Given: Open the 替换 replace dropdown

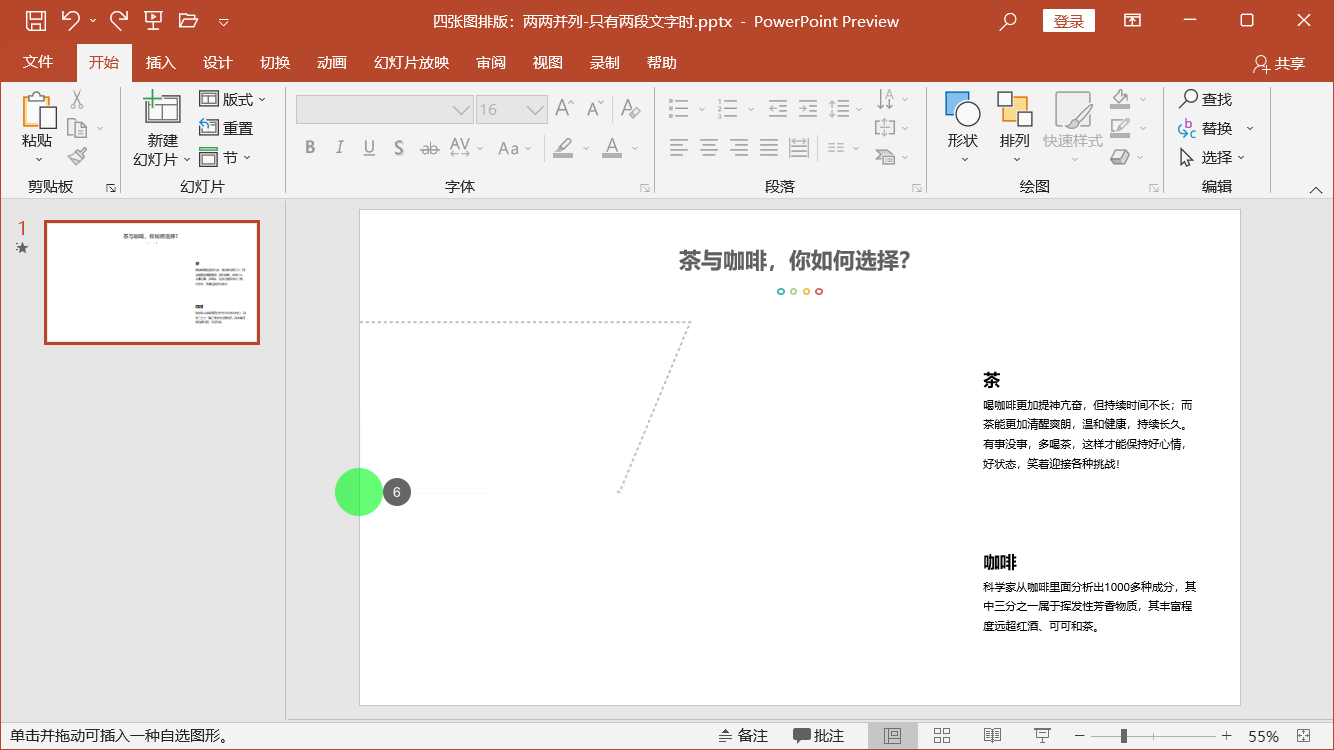Looking at the screenshot, I should (x=1250, y=129).
